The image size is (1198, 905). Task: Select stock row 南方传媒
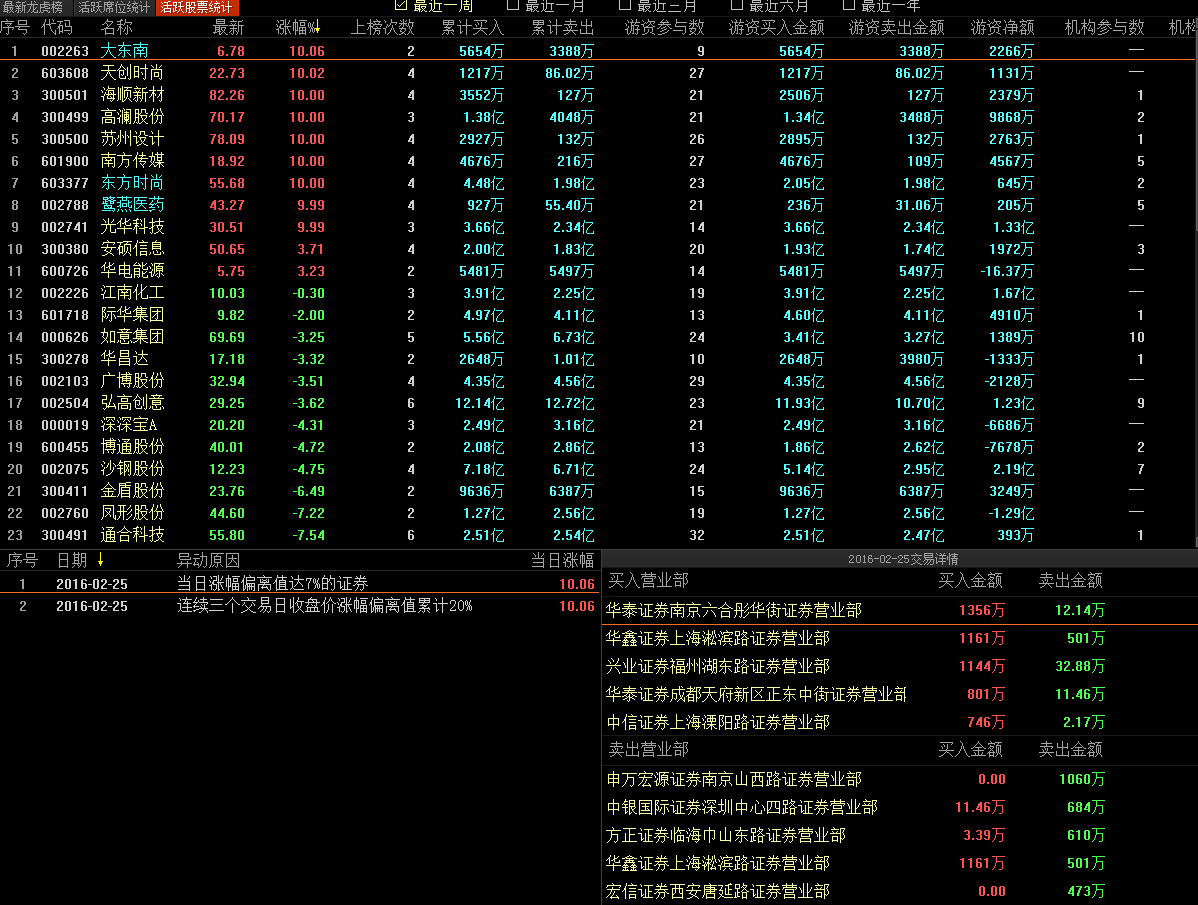click(597, 161)
